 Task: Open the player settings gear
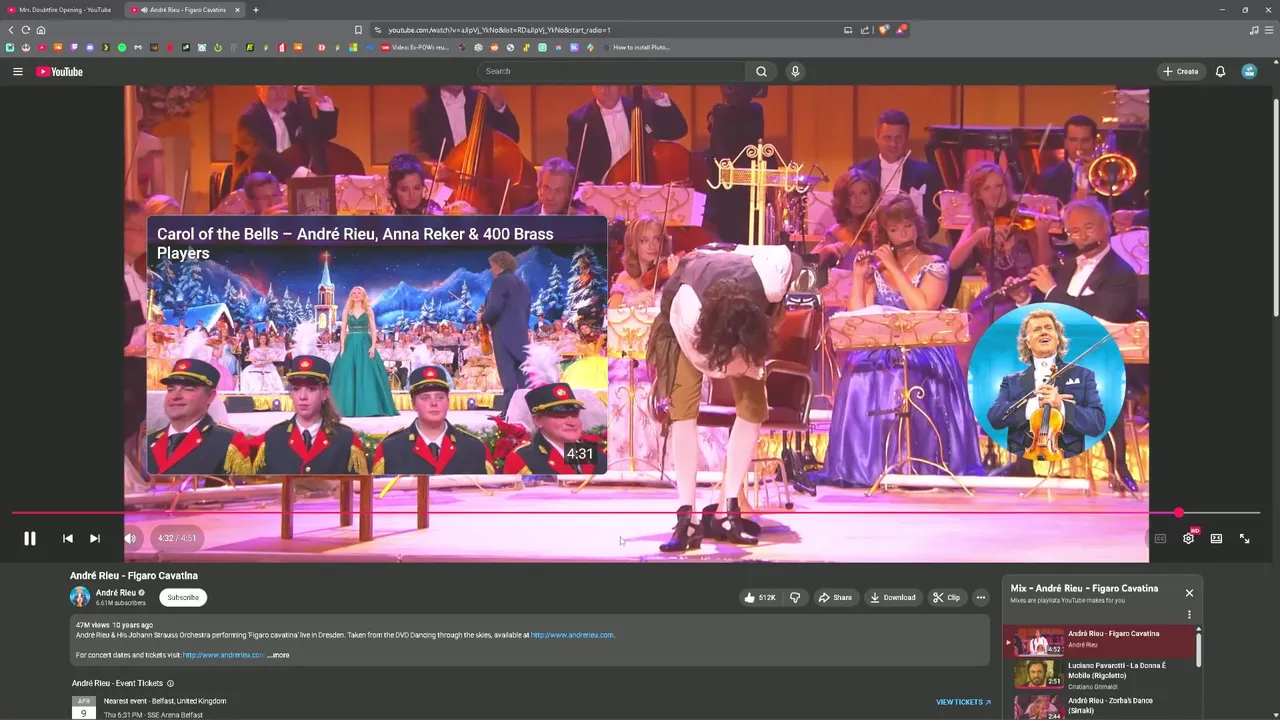1188,538
